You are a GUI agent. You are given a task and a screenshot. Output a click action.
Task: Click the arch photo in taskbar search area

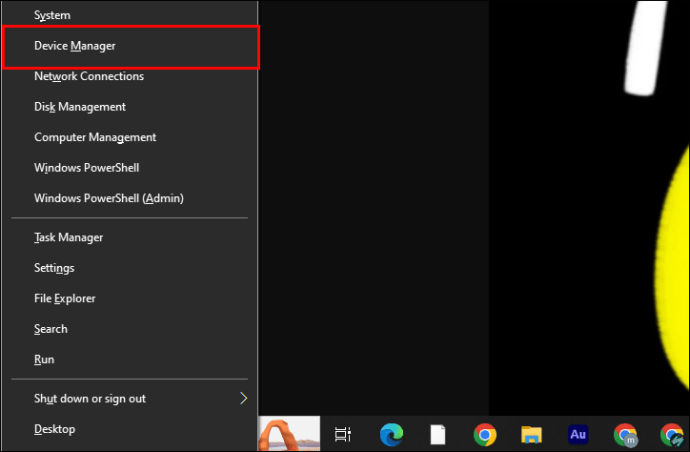[289, 434]
